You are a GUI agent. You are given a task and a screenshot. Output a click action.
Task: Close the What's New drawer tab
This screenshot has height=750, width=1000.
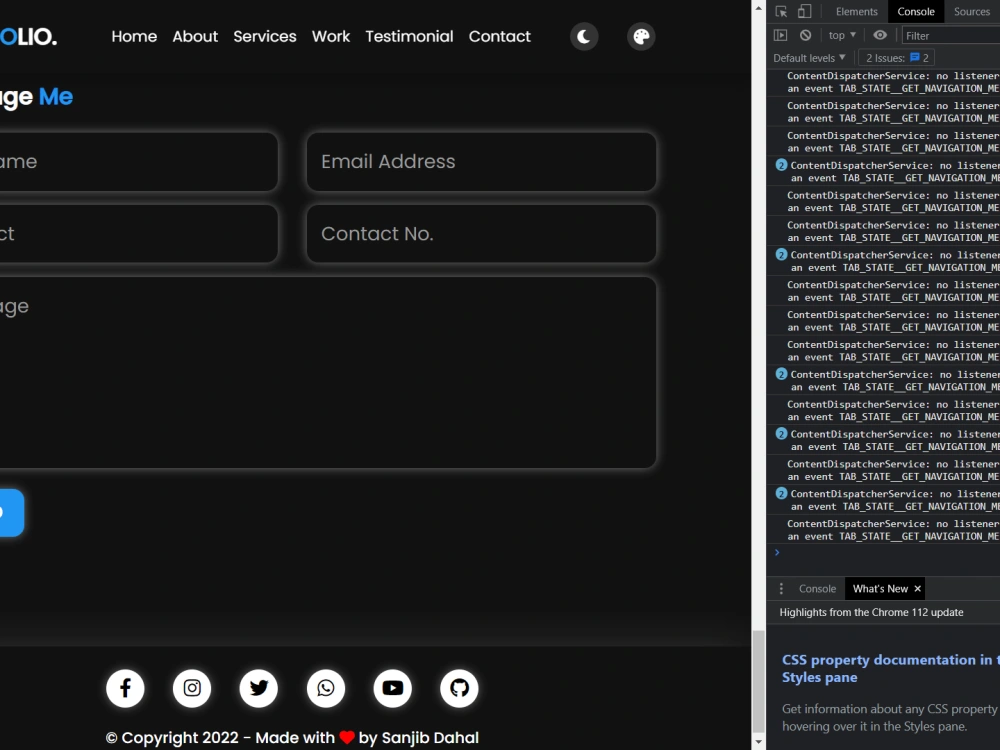click(918, 589)
